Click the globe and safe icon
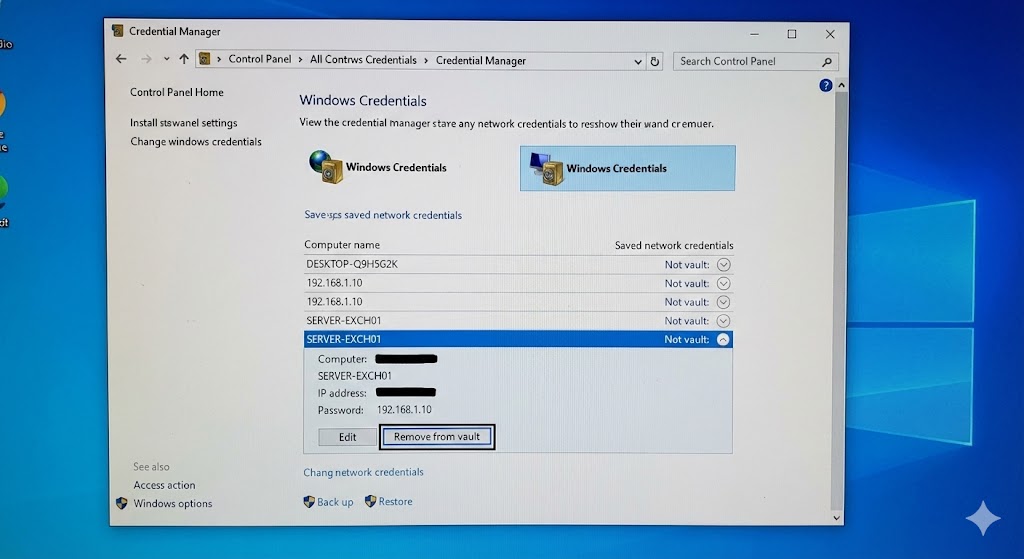 point(326,167)
